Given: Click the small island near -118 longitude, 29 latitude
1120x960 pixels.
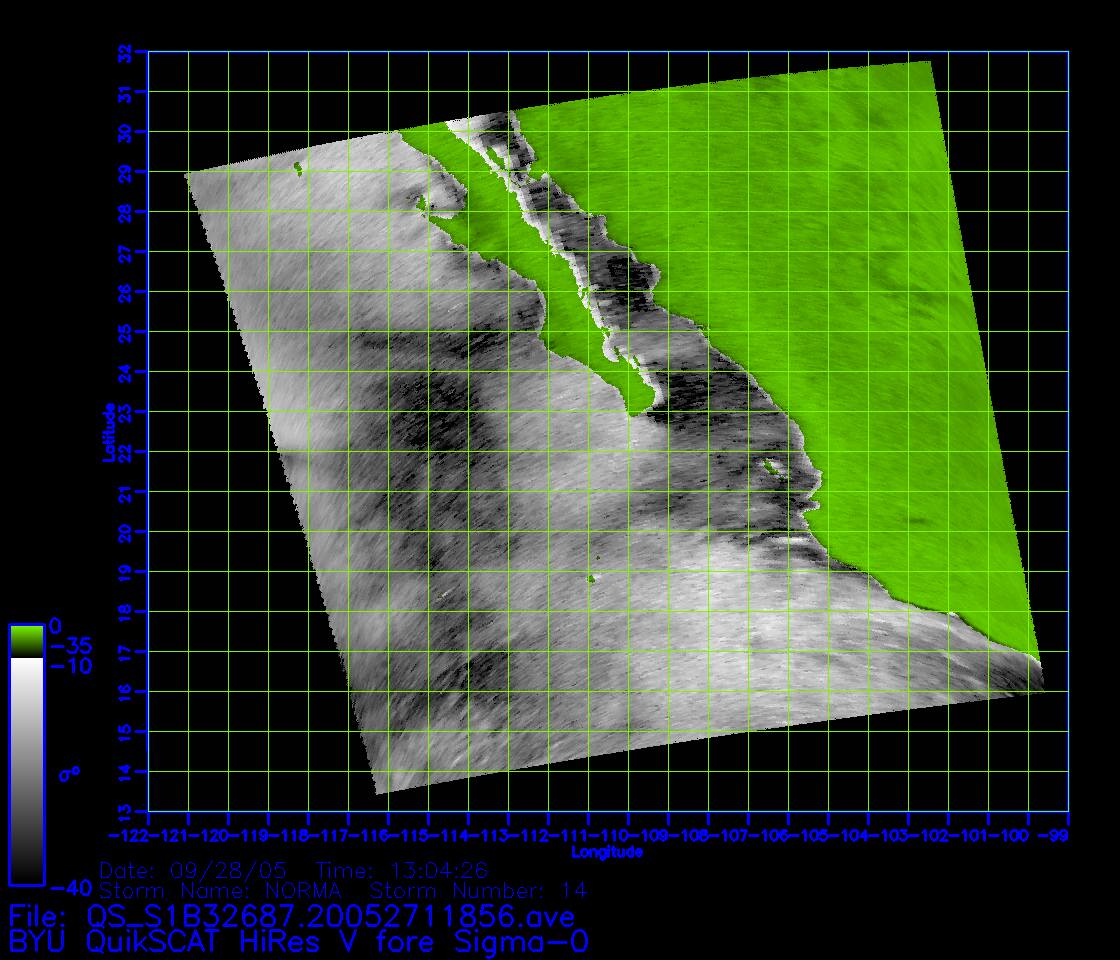Looking at the screenshot, I should pyautogui.click(x=298, y=170).
